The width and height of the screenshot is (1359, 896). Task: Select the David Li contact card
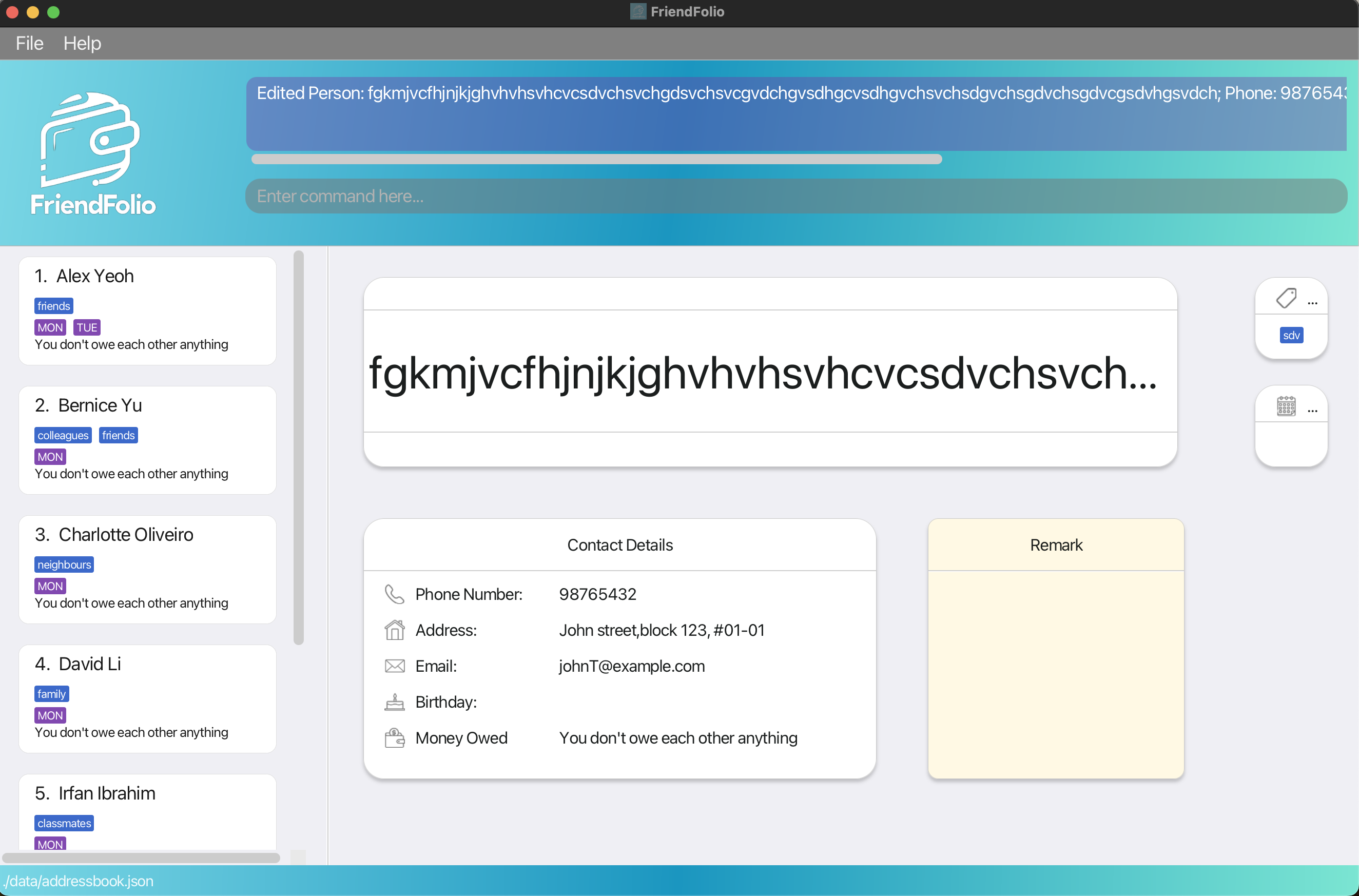[x=147, y=698]
